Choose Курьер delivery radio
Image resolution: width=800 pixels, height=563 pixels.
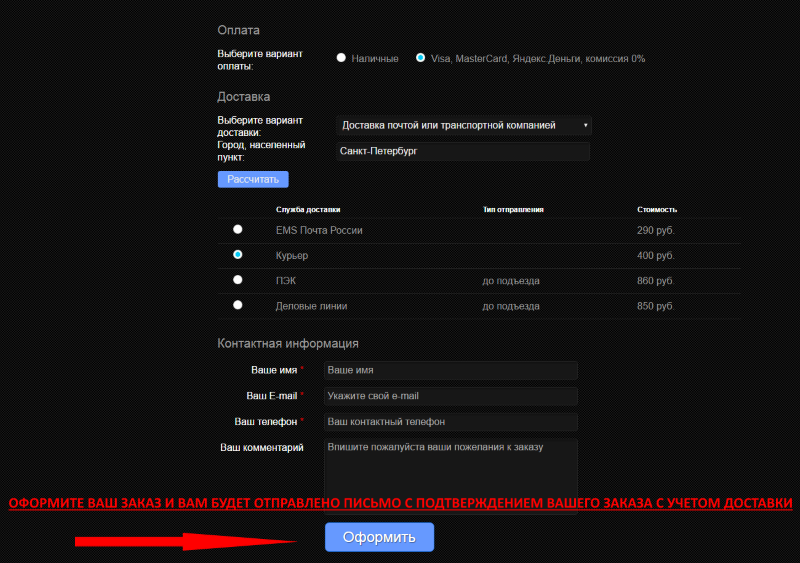(x=238, y=254)
